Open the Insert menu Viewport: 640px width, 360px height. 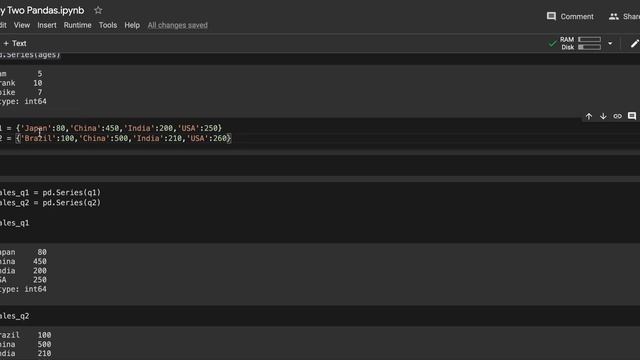click(x=47, y=25)
